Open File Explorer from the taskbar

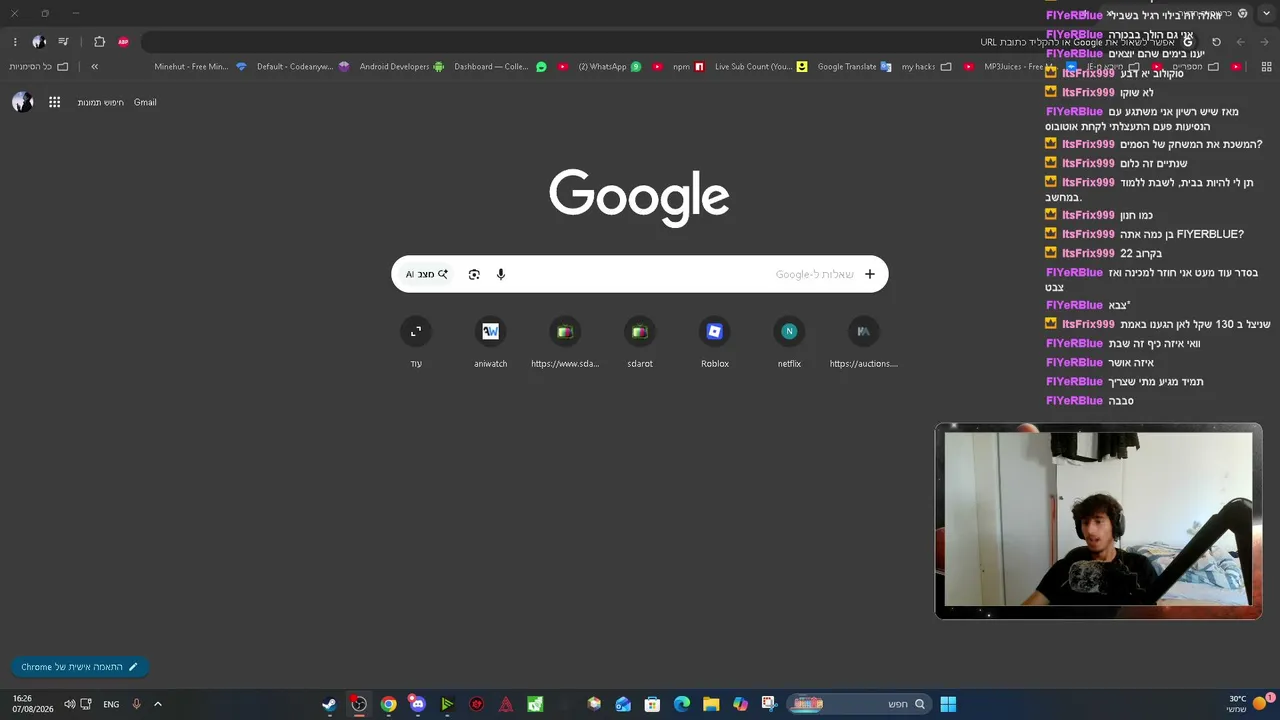tap(711, 704)
